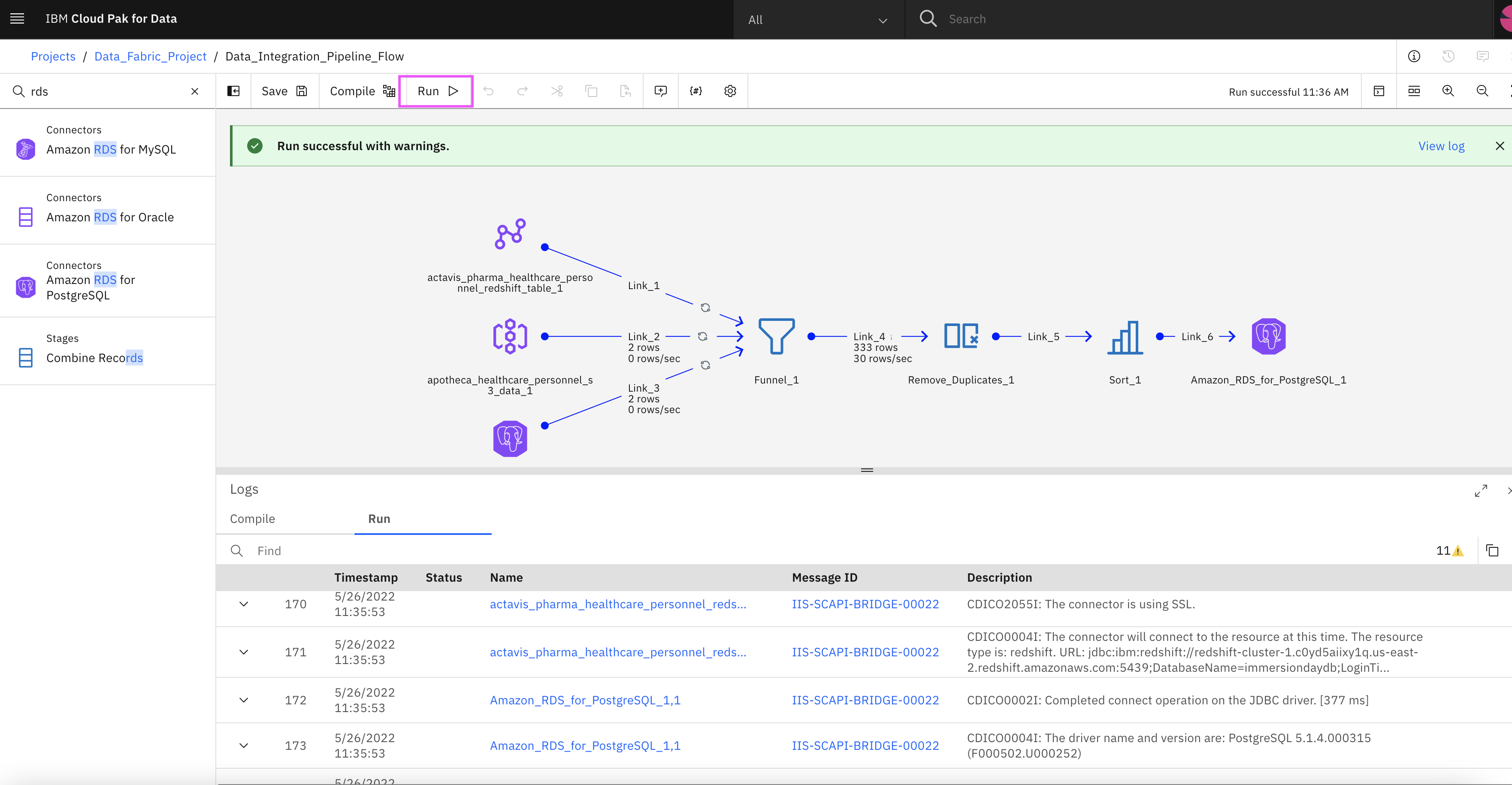Open Amazon_RDS_for_PostgreSQL_1,1 link in row 172
Screen dimensions: 1512x785
[x=585, y=700]
